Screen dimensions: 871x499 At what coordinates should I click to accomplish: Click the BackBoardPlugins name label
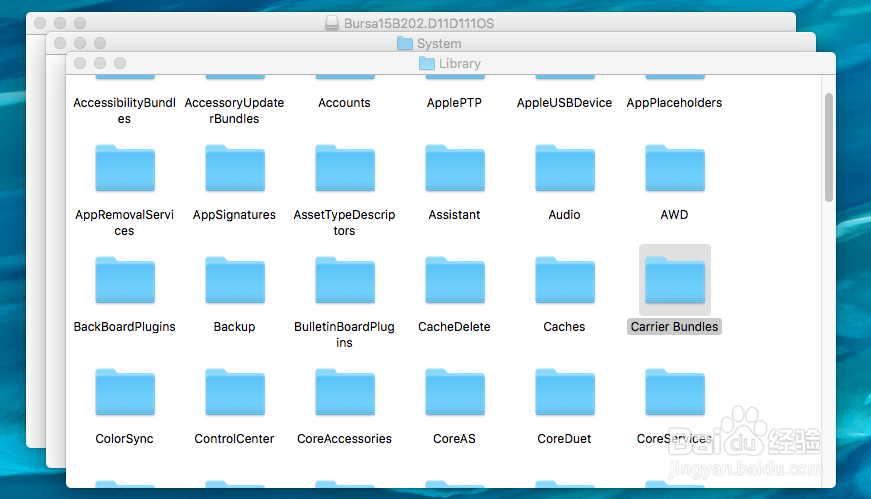(x=124, y=327)
